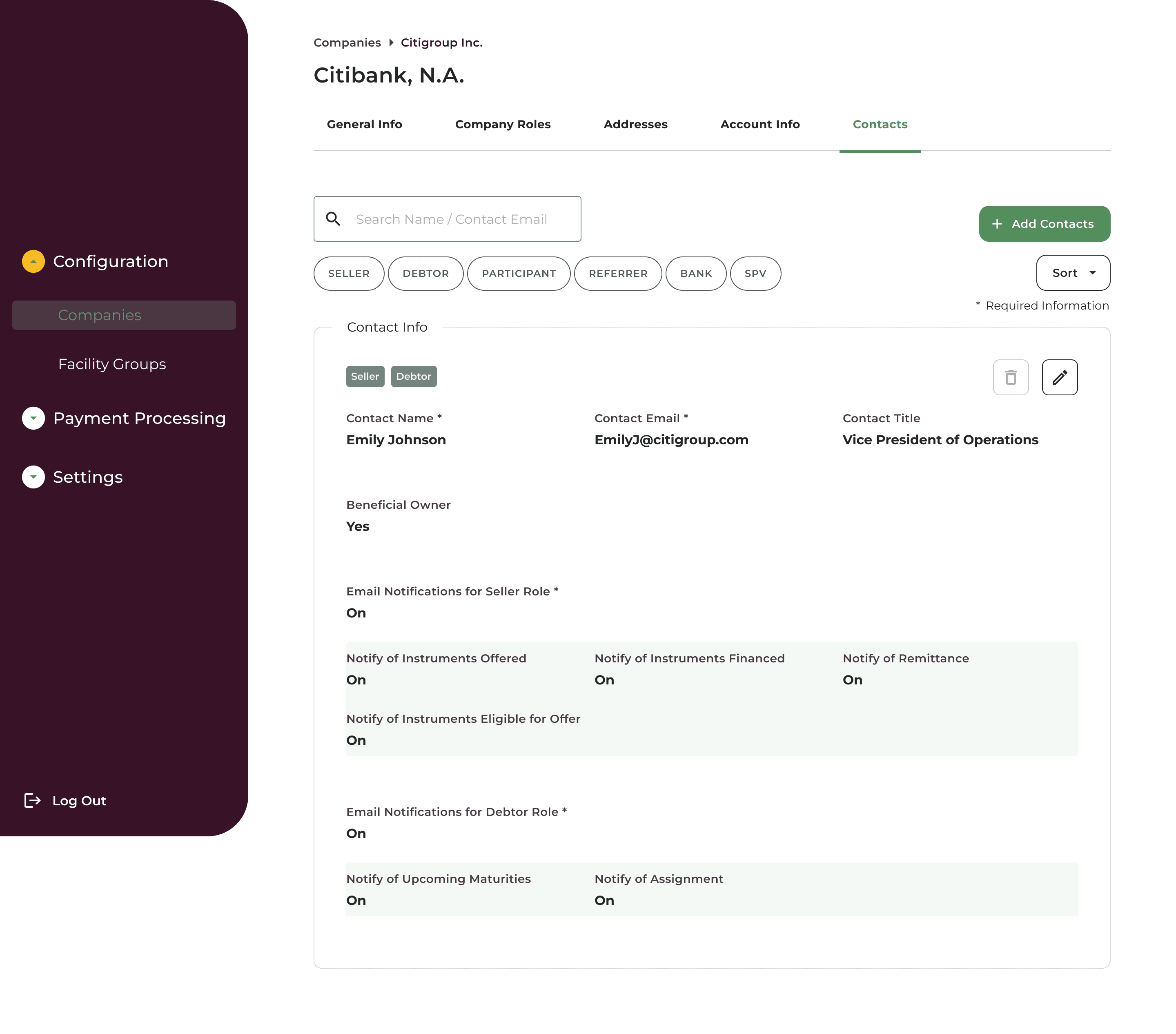This screenshot has height=1034, width=1176.
Task: Expand the Payment Processing section
Action: 33,418
